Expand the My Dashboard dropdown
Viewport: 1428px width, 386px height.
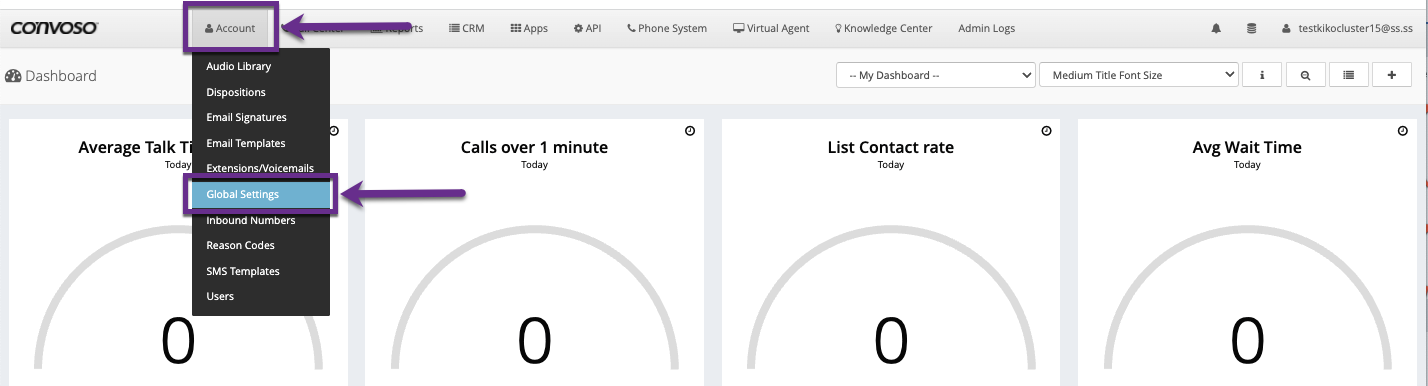pos(936,75)
